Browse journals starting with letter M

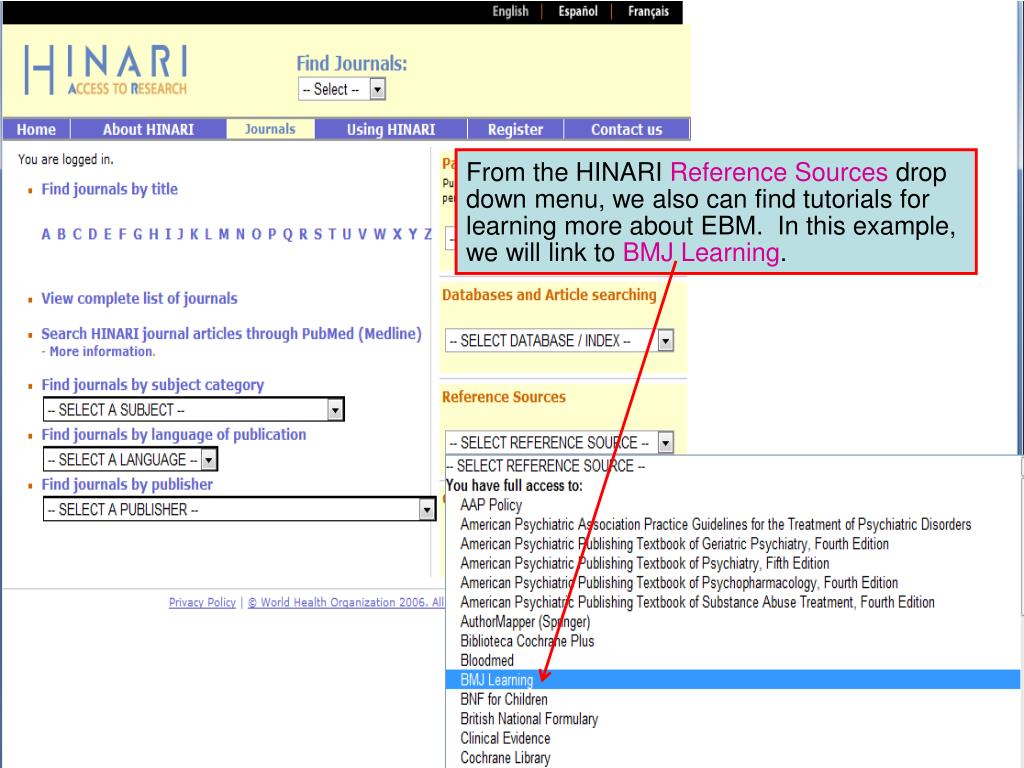click(224, 234)
